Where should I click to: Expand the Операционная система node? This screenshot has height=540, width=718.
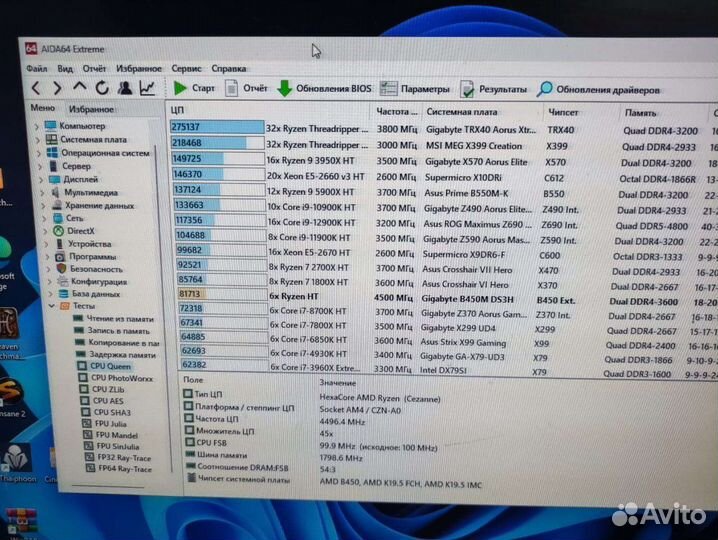coord(39,153)
